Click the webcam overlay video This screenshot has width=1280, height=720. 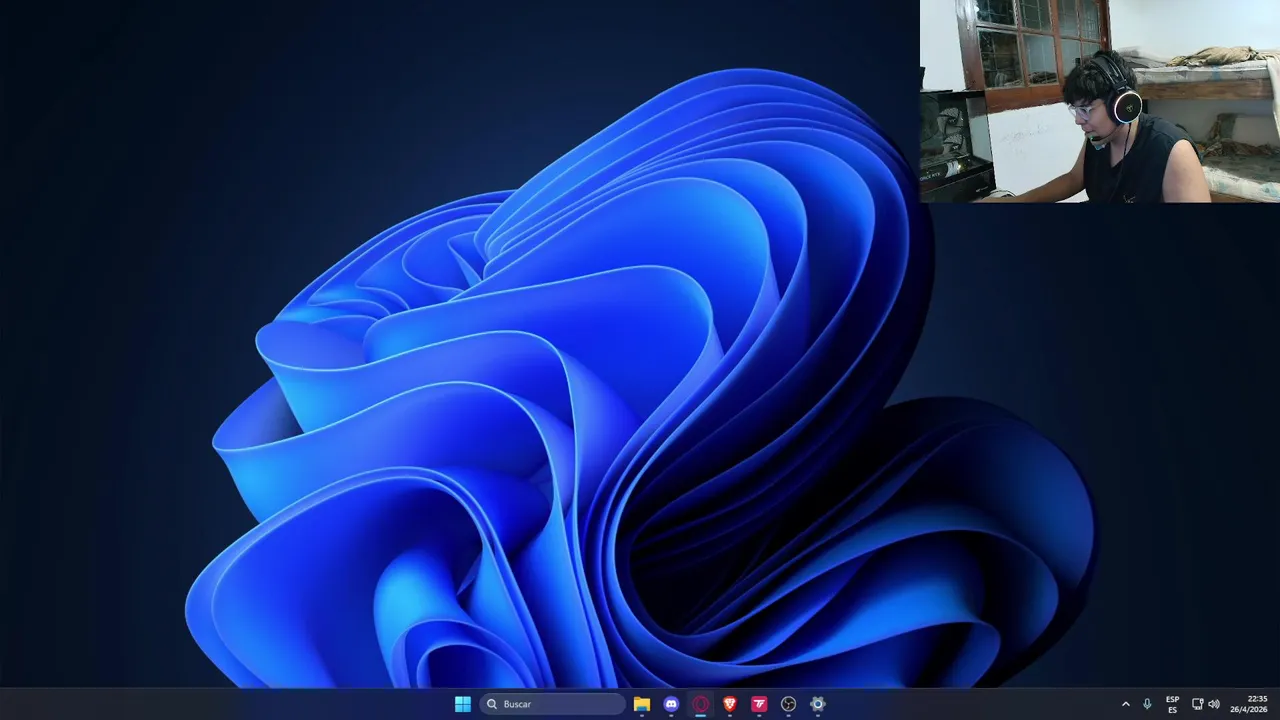(1100, 101)
